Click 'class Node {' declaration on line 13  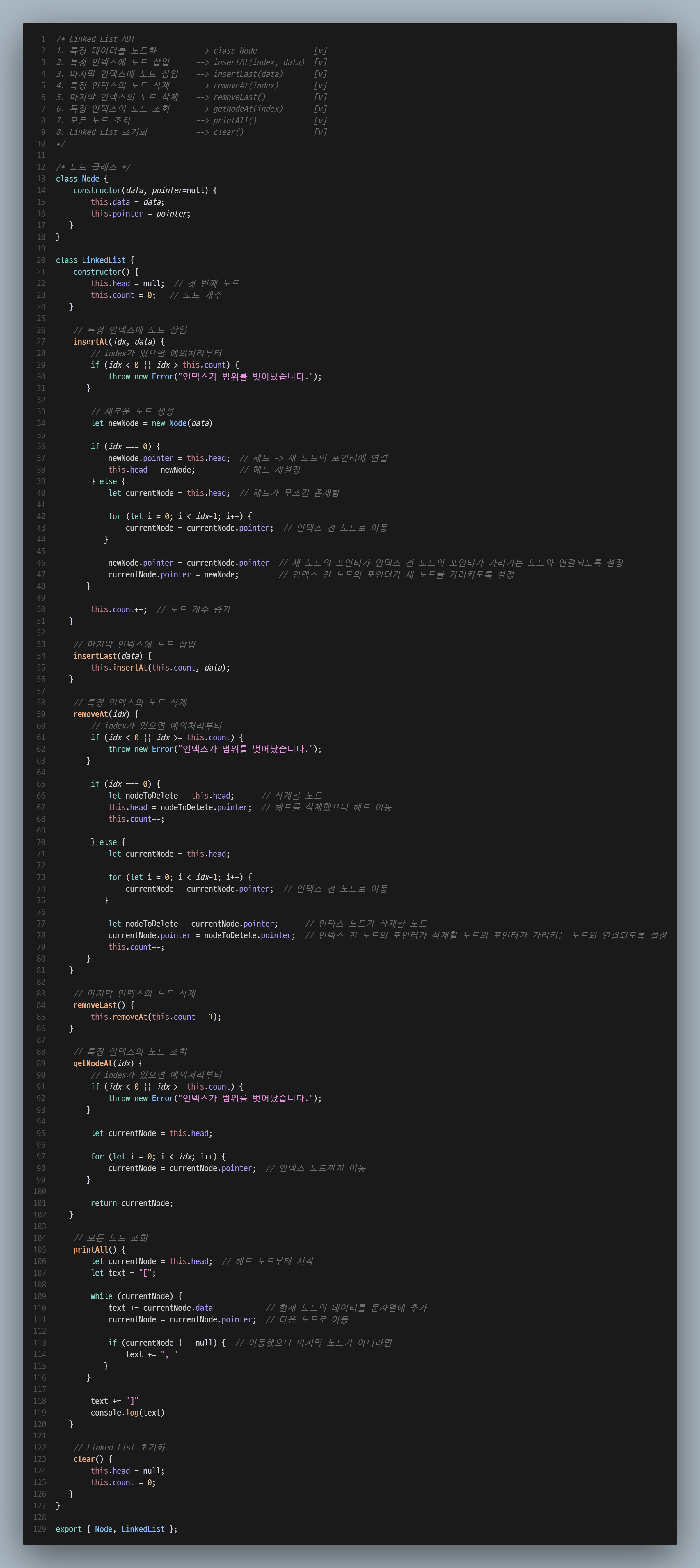click(x=81, y=179)
